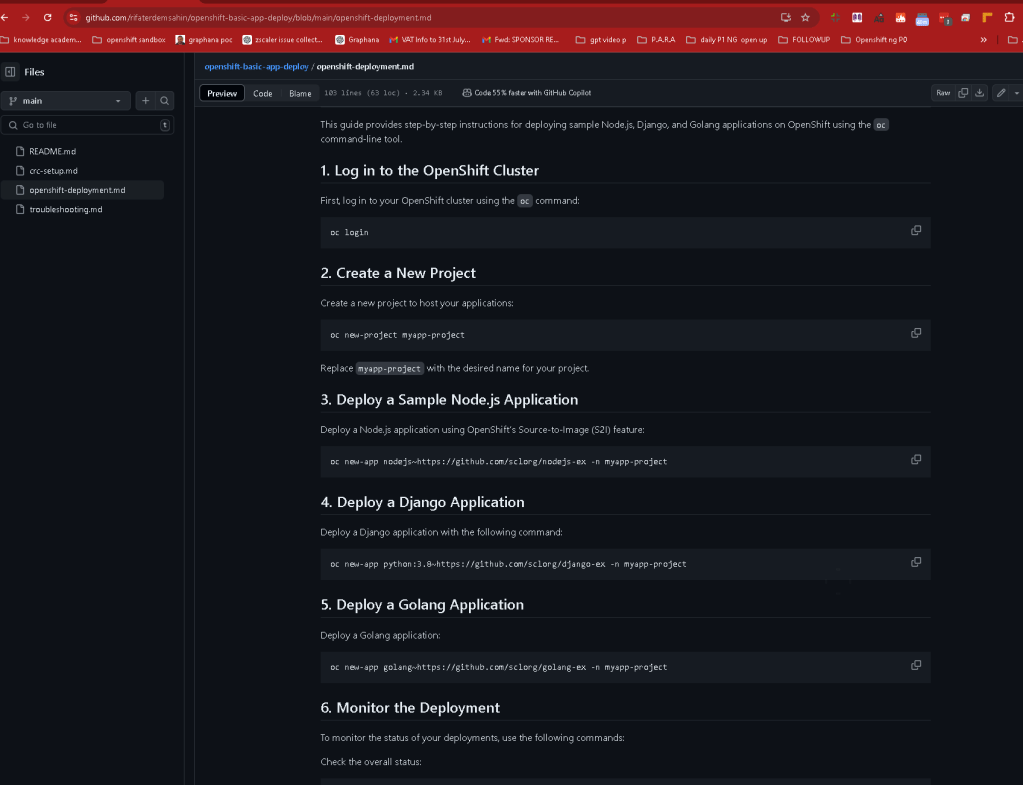Show more bookmarks chevron

983,40
